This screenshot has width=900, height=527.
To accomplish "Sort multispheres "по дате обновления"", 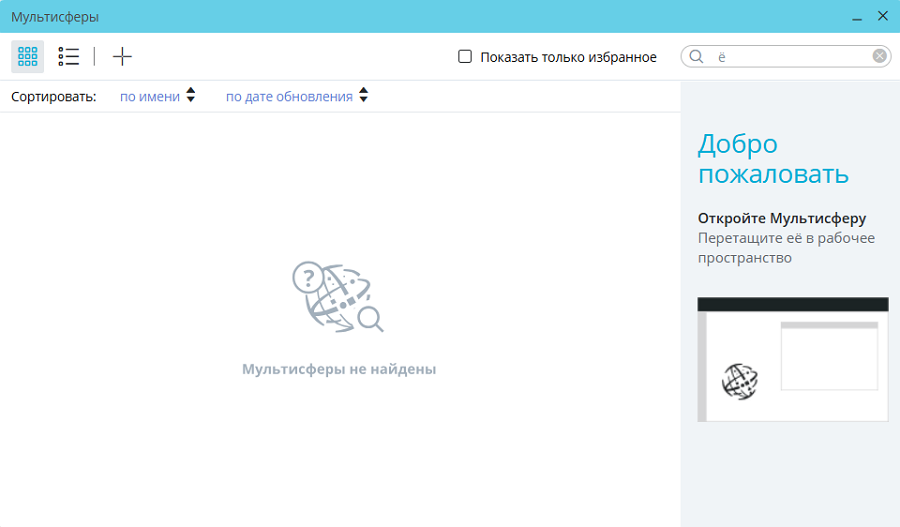I will [289, 96].
